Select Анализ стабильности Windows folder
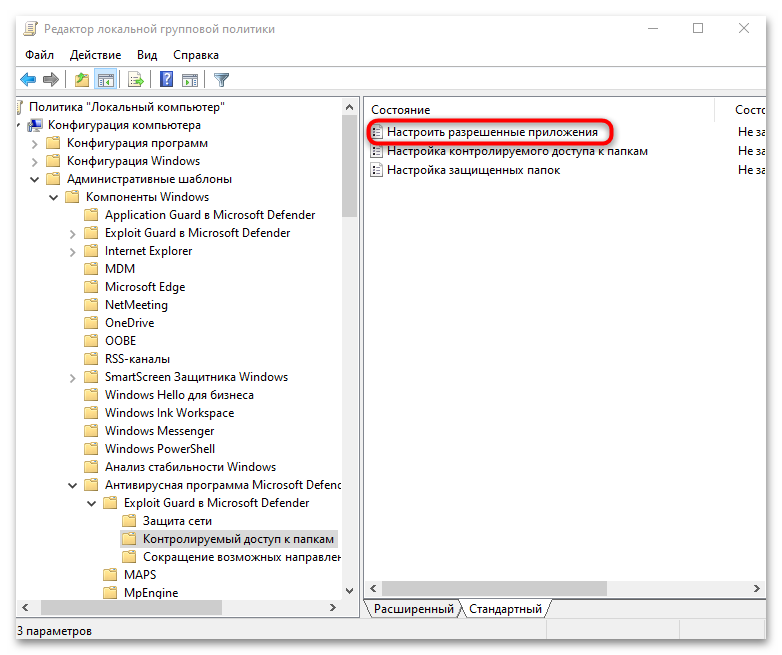This screenshot has width=782, height=655. tap(190, 467)
